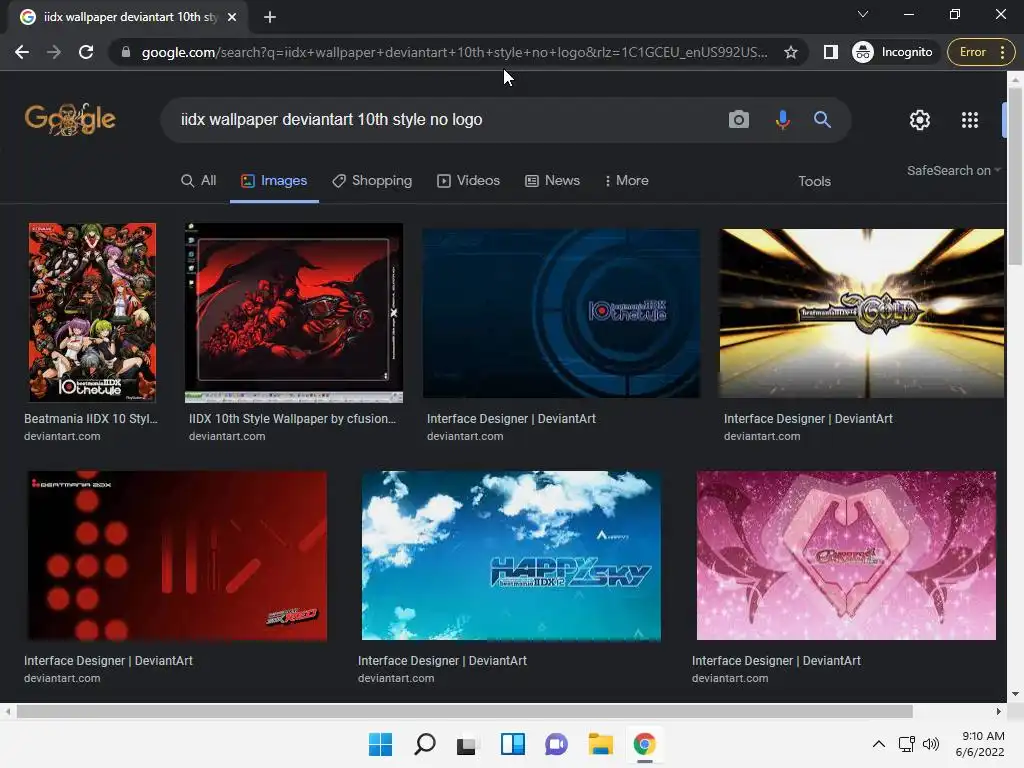The height and width of the screenshot is (768, 1024).
Task: Switch to the All results tab
Action: 199,181
